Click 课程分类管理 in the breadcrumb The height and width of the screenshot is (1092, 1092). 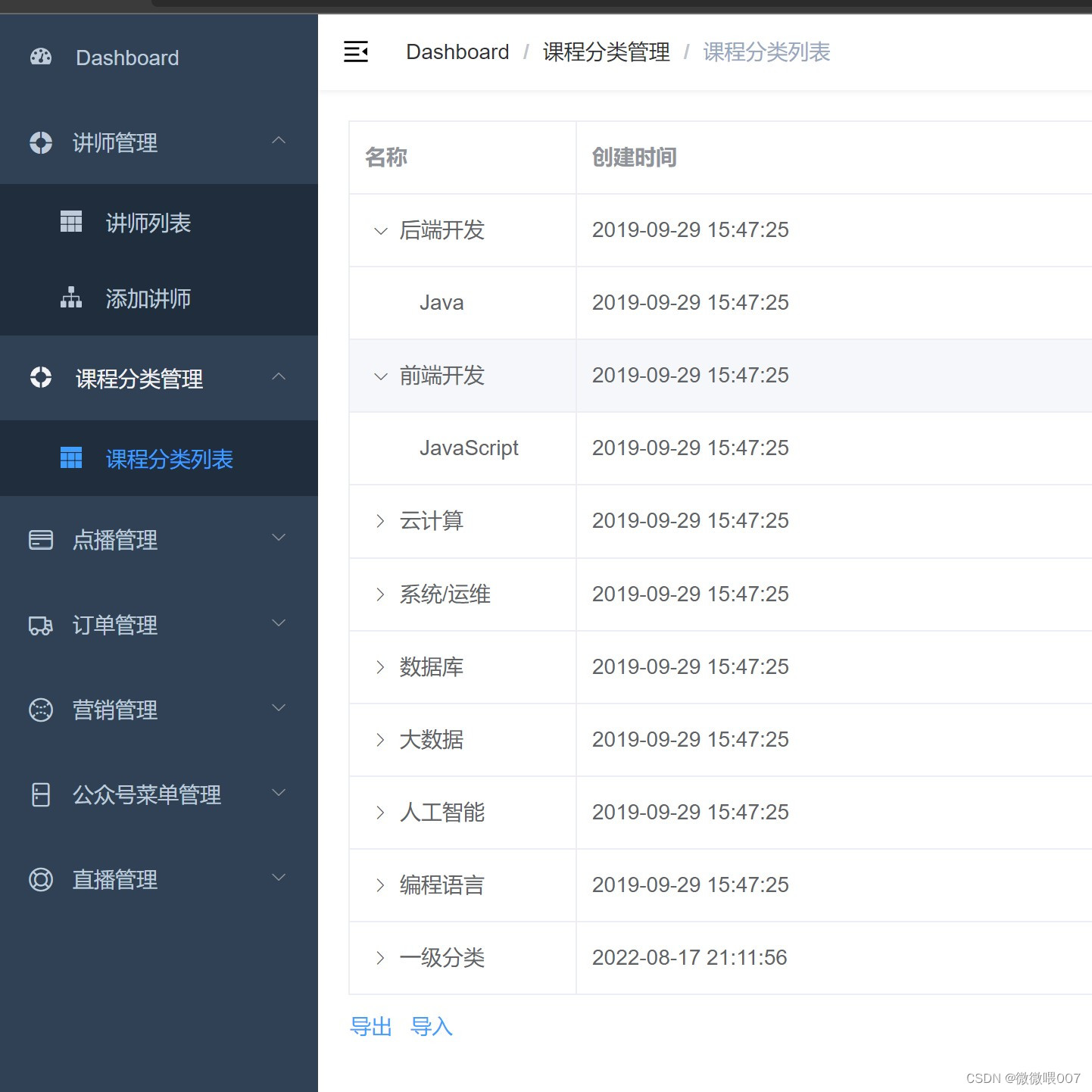(x=607, y=51)
